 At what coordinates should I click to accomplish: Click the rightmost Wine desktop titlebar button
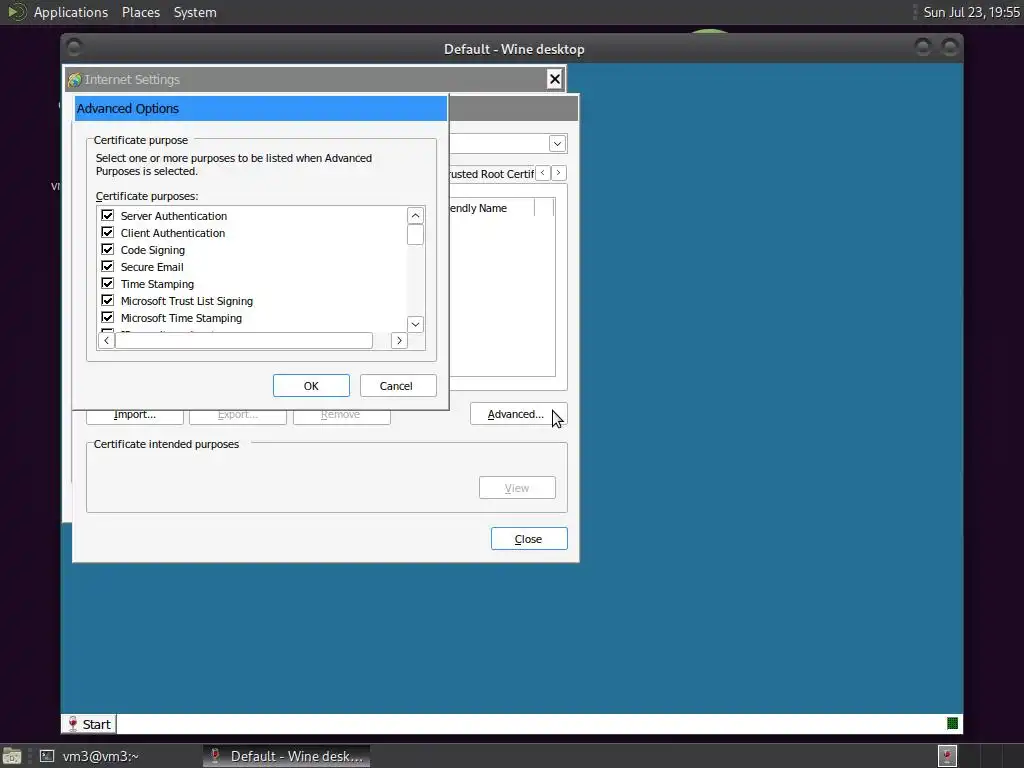(950, 48)
